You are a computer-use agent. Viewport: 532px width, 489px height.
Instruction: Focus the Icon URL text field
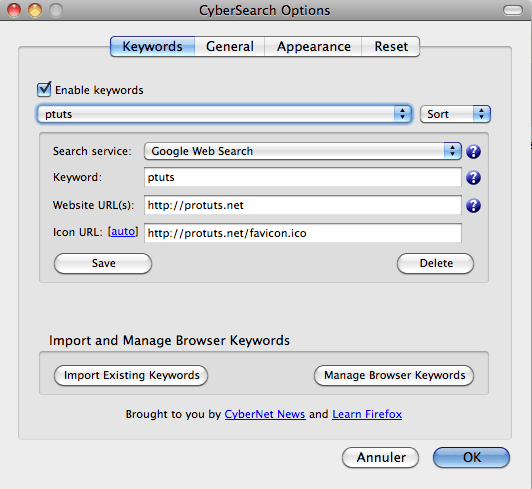[303, 233]
